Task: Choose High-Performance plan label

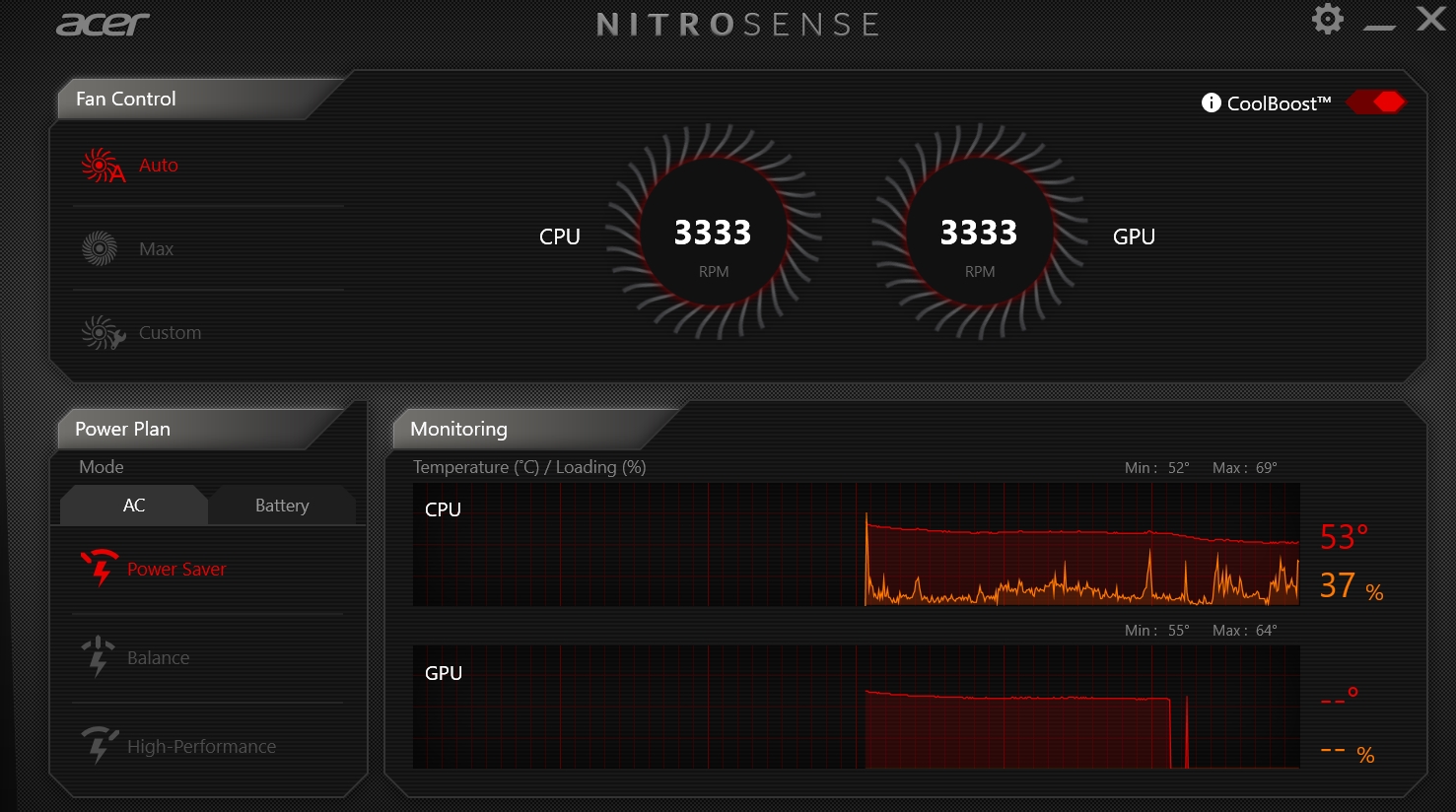Action: tap(201, 747)
